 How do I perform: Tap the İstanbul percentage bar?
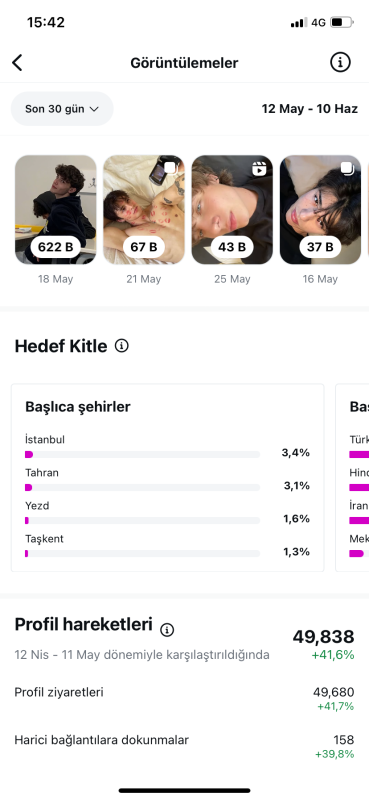(142, 454)
